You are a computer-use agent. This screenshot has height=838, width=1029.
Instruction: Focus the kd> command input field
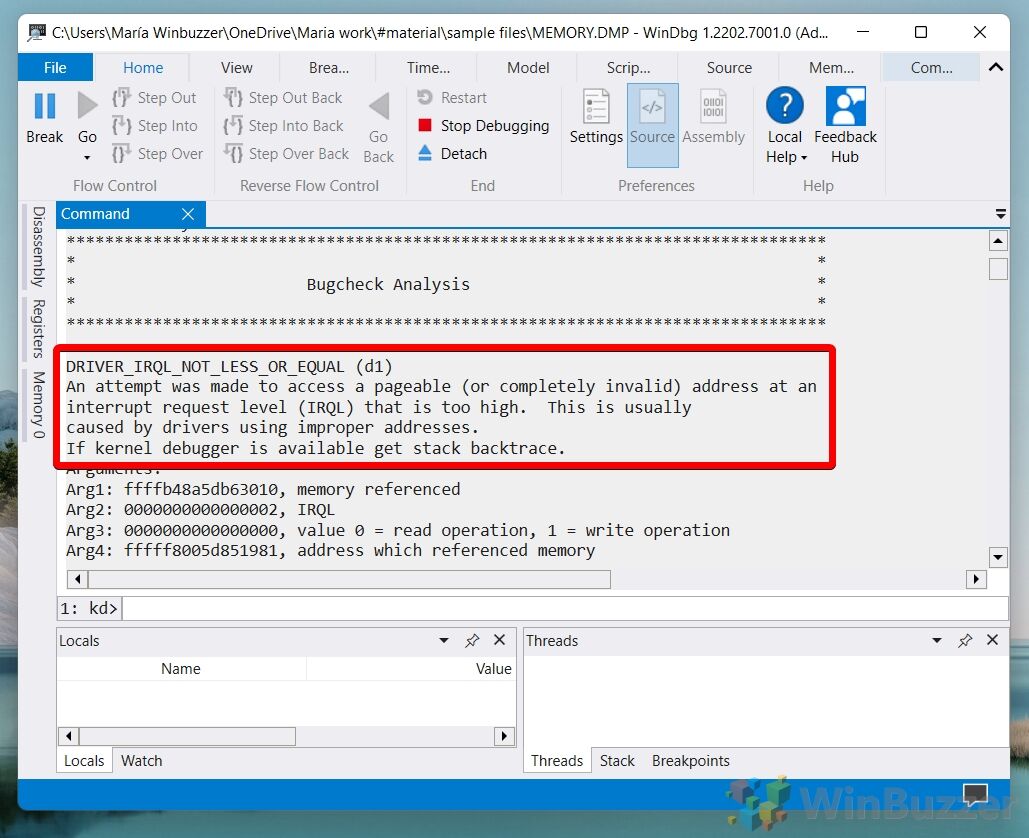point(565,608)
